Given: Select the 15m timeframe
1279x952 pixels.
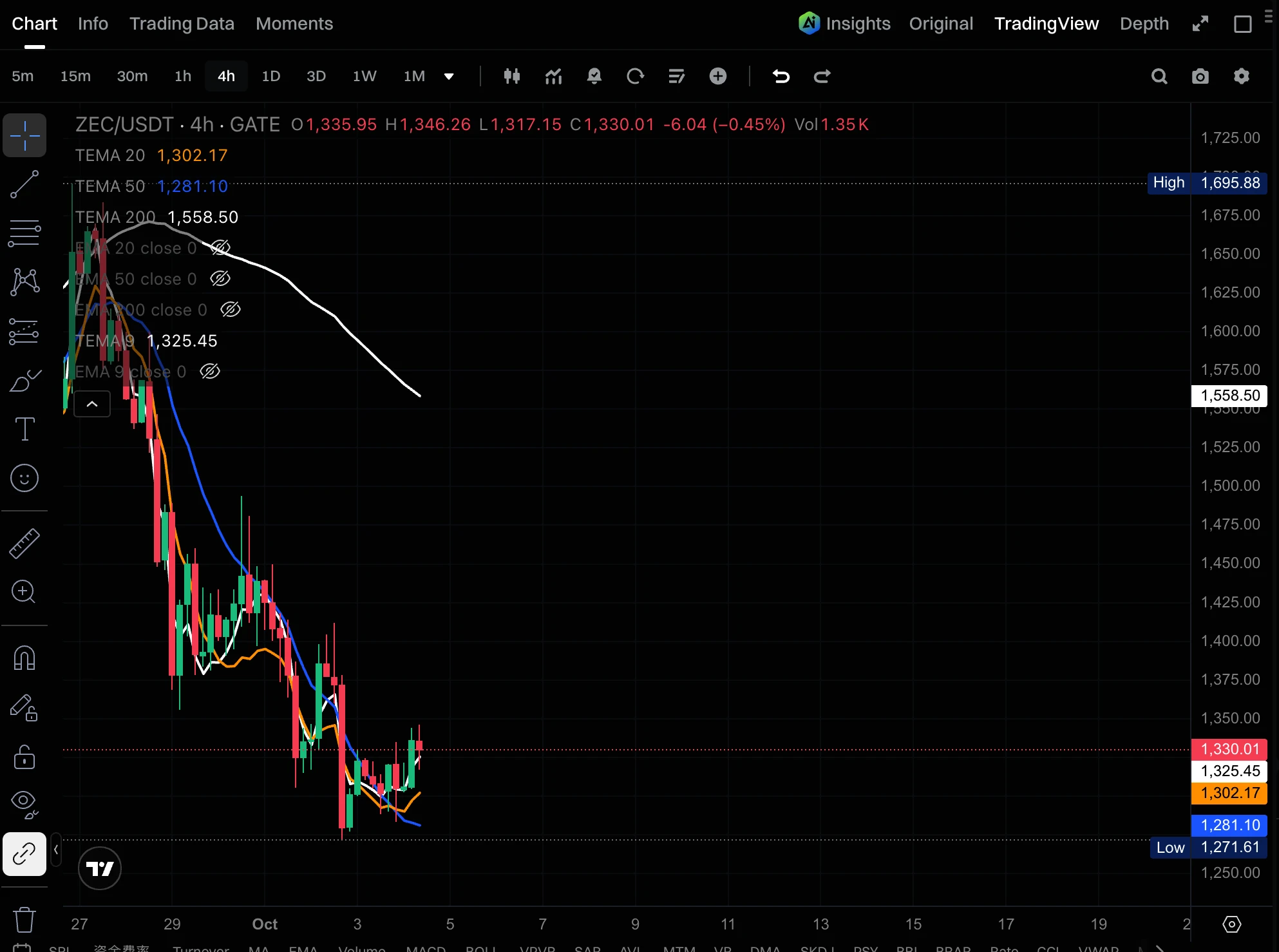Looking at the screenshot, I should pos(75,76).
